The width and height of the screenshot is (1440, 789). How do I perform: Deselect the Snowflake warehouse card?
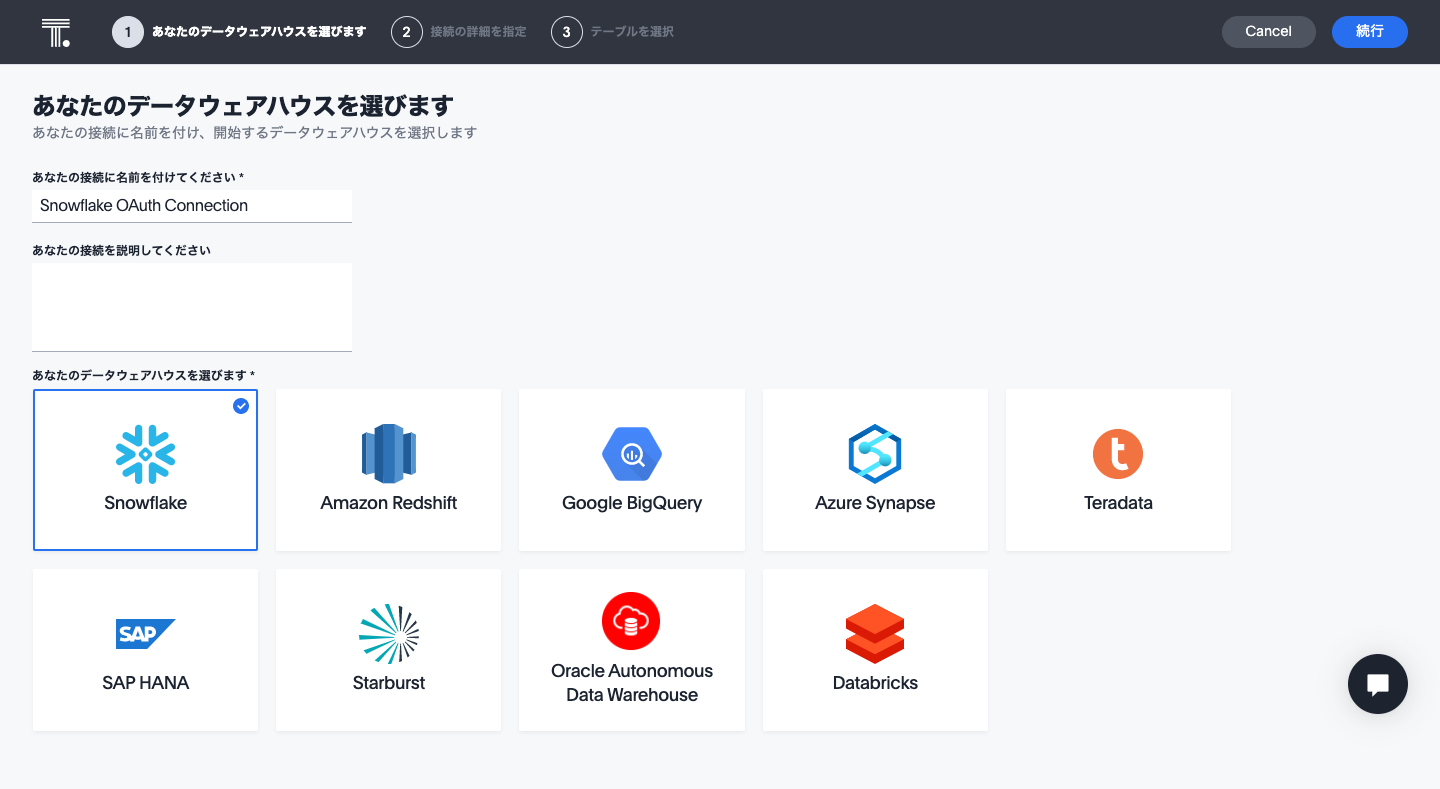click(145, 469)
